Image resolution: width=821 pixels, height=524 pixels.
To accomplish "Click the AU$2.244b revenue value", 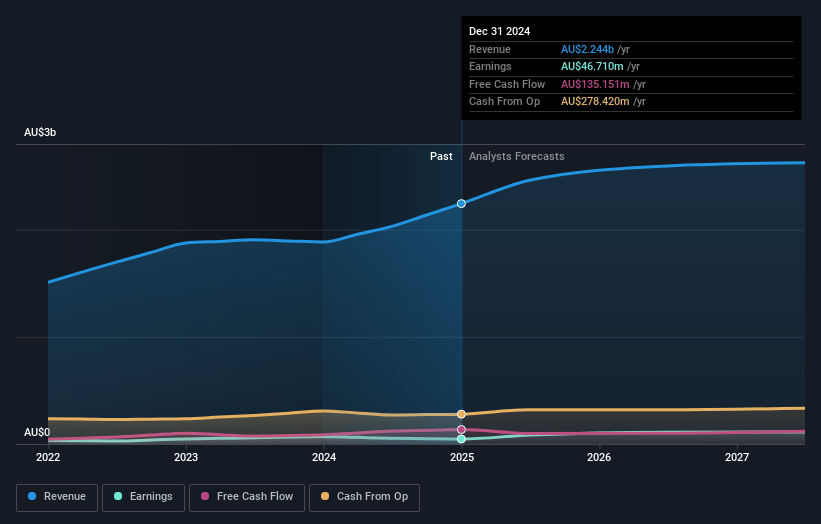I will [x=587, y=49].
